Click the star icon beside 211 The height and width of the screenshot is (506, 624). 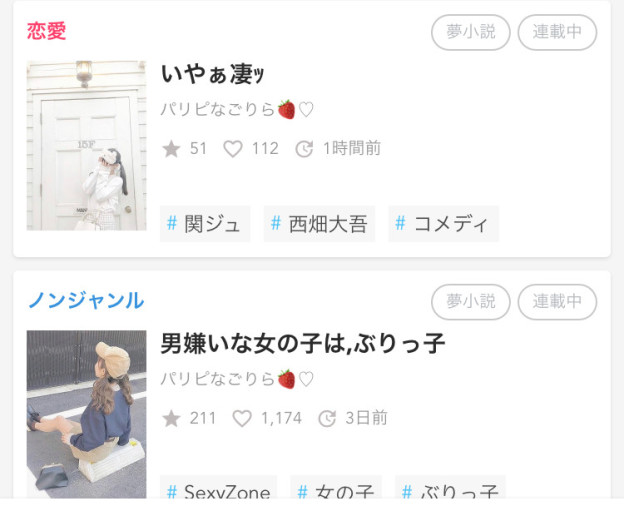[172, 418]
